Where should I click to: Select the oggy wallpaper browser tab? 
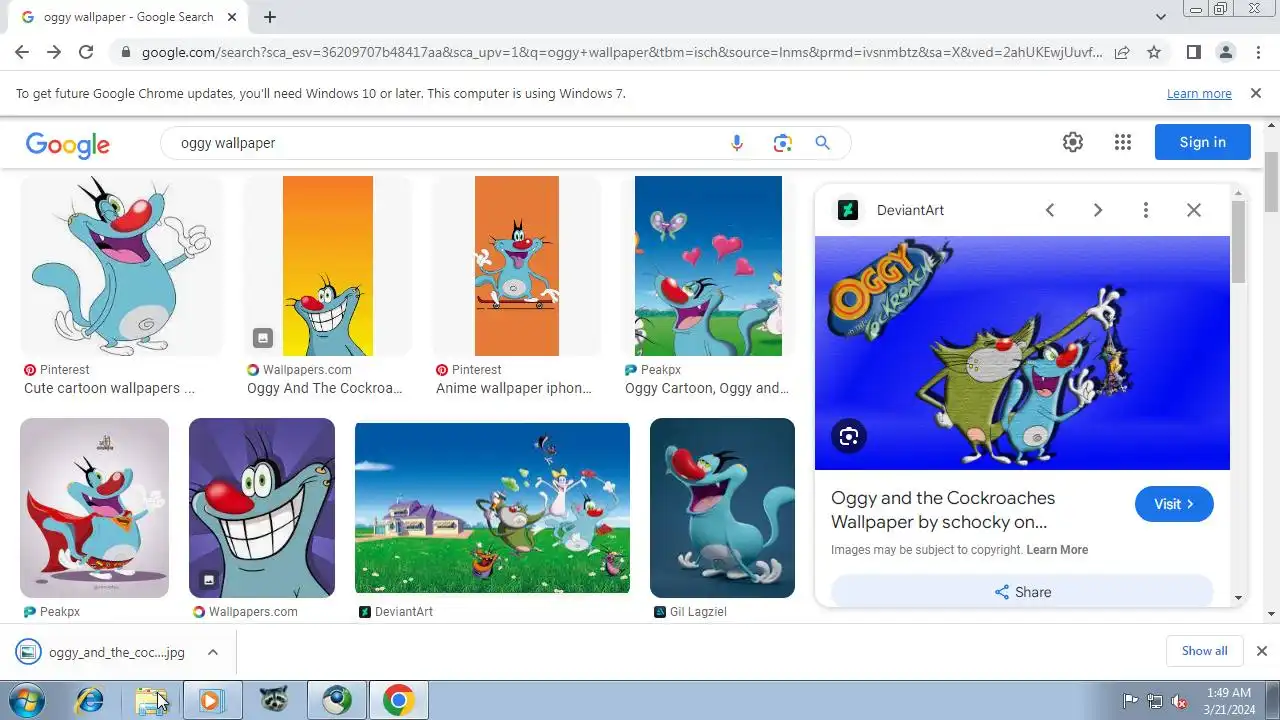tap(127, 17)
